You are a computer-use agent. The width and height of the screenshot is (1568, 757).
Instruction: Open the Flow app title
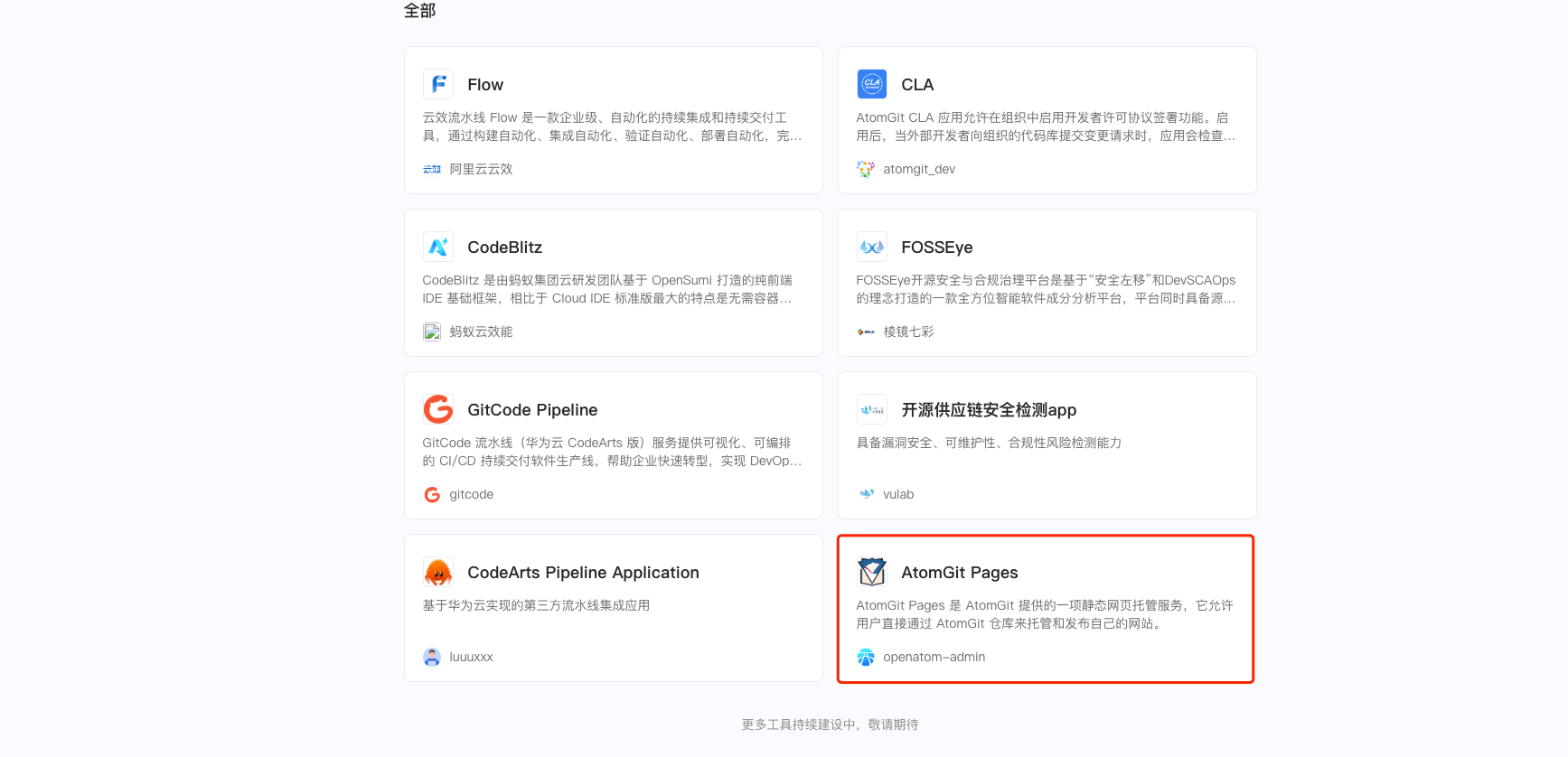click(x=485, y=85)
